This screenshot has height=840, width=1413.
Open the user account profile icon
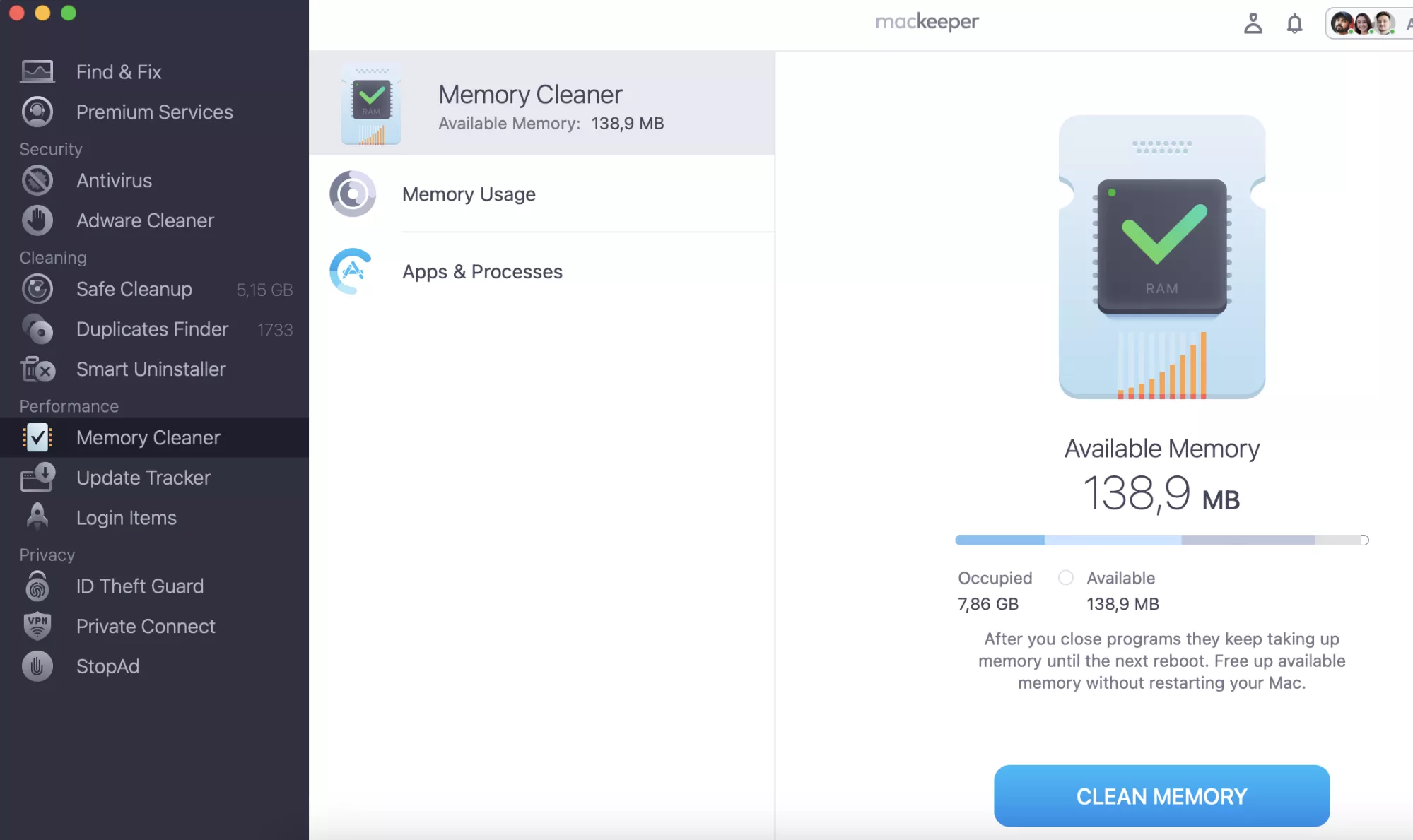(1254, 23)
